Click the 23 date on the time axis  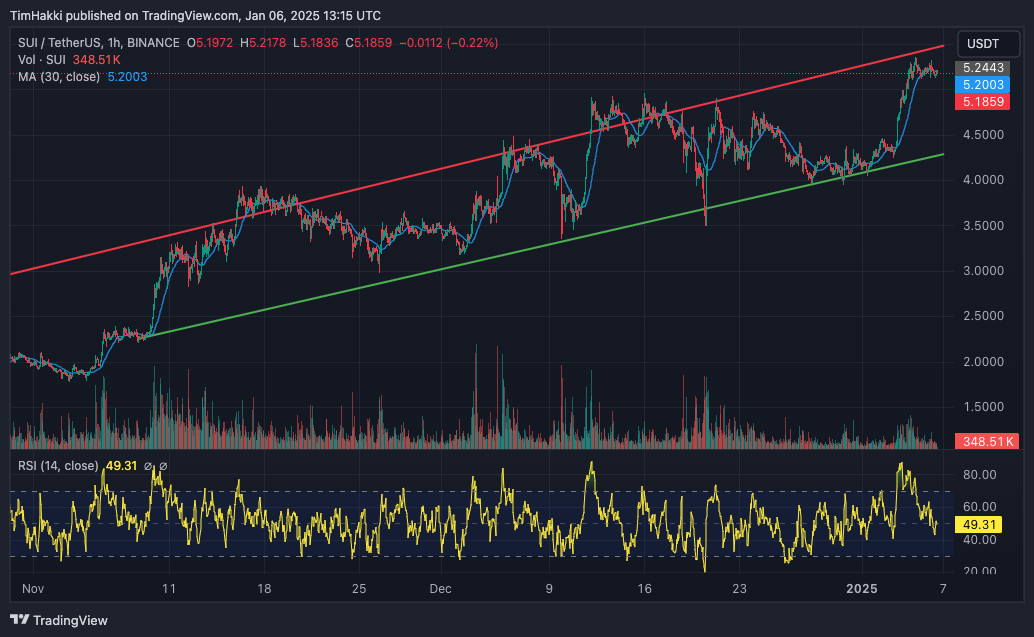[x=739, y=588]
